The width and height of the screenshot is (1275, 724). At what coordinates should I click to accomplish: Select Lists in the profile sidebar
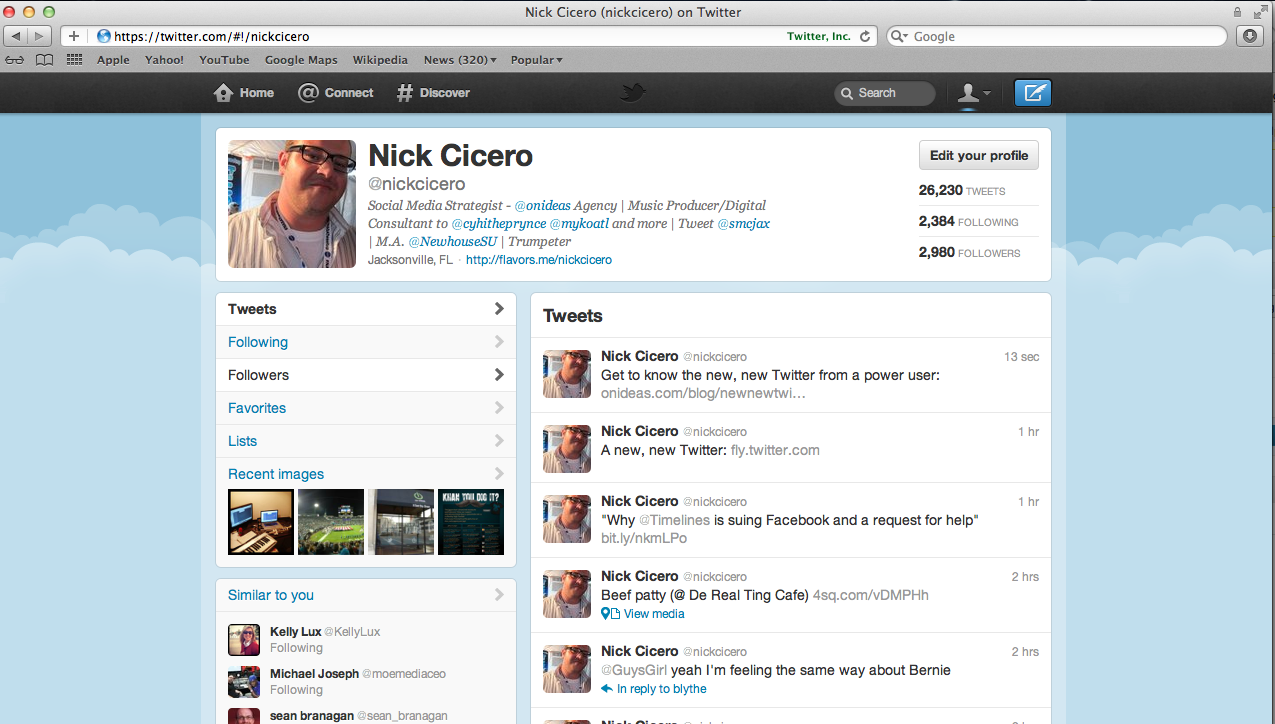click(x=366, y=441)
